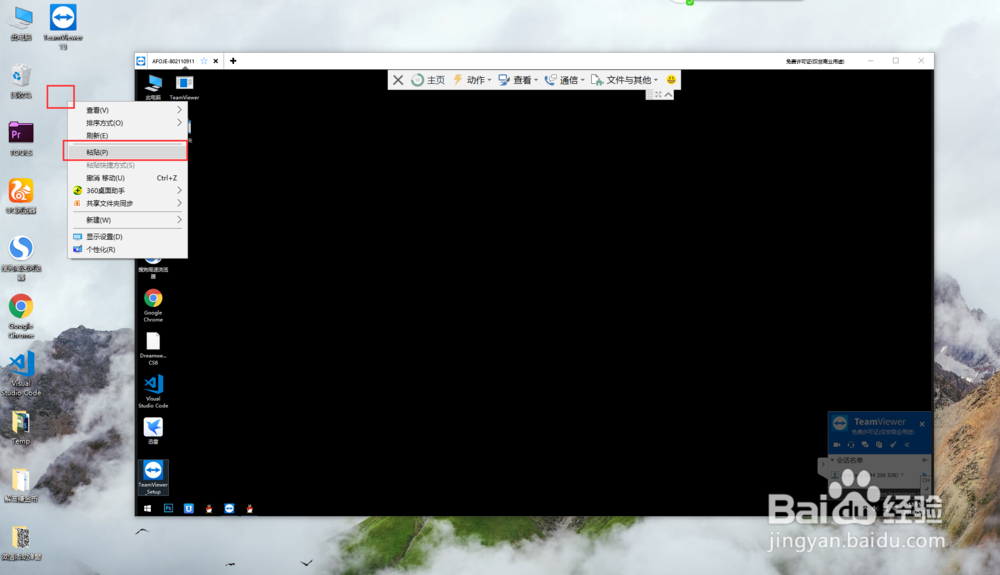Open remote TeamViewer_Setup icon
Image resolution: width=1000 pixels, height=575 pixels.
[153, 477]
